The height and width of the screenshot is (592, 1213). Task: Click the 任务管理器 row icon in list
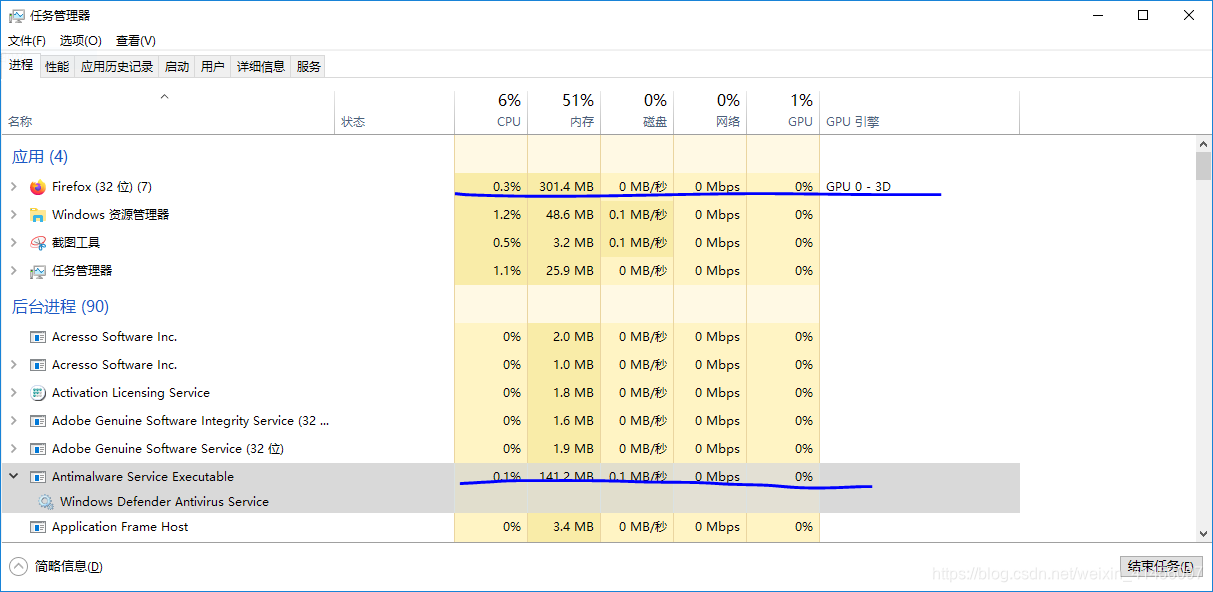38,271
